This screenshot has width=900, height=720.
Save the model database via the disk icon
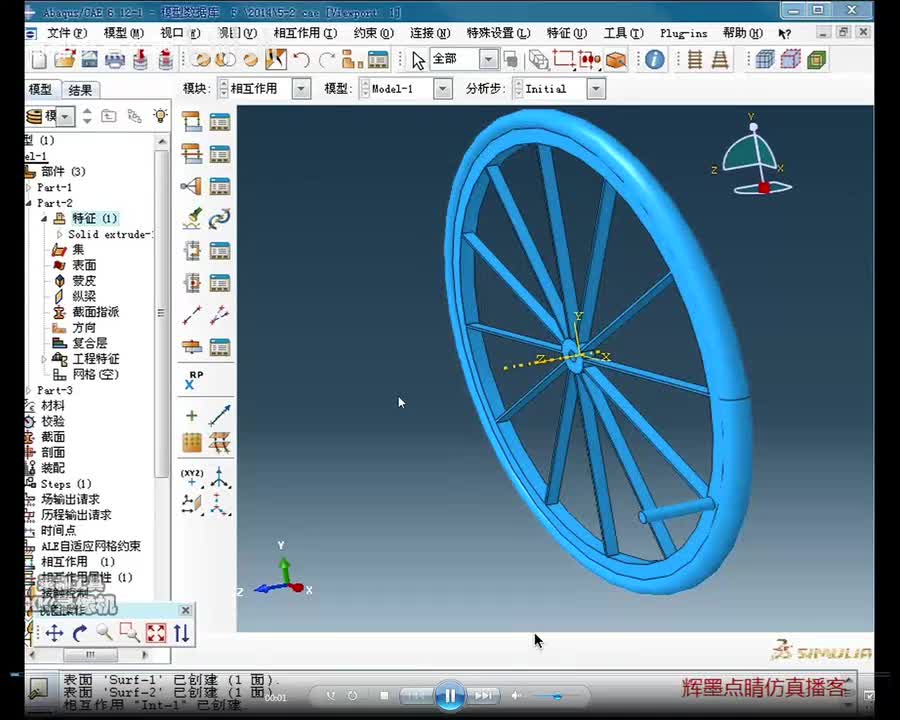pos(90,60)
